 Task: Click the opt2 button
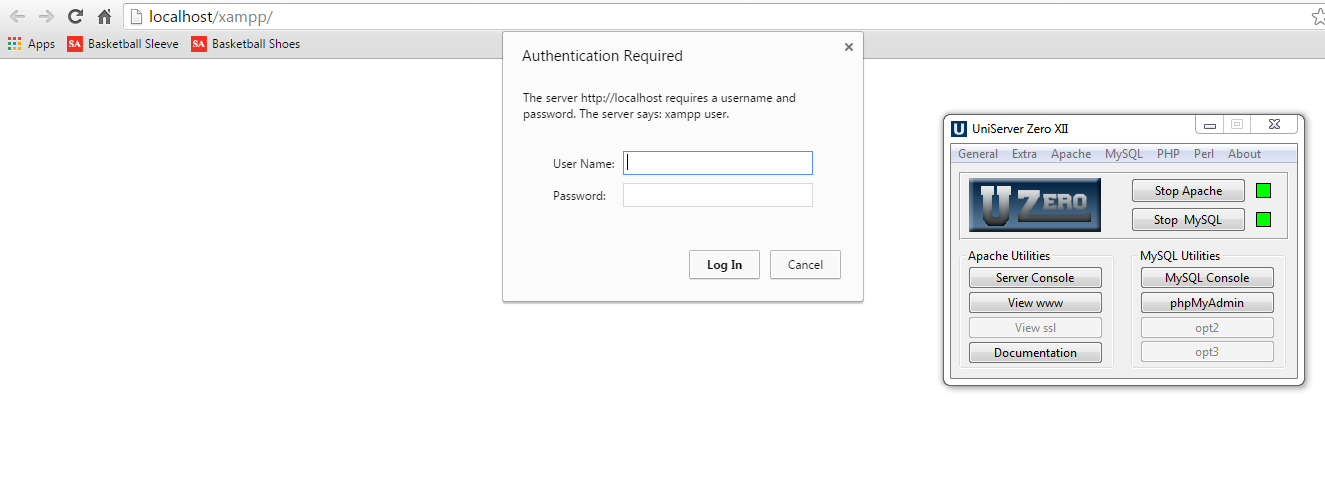click(1207, 328)
